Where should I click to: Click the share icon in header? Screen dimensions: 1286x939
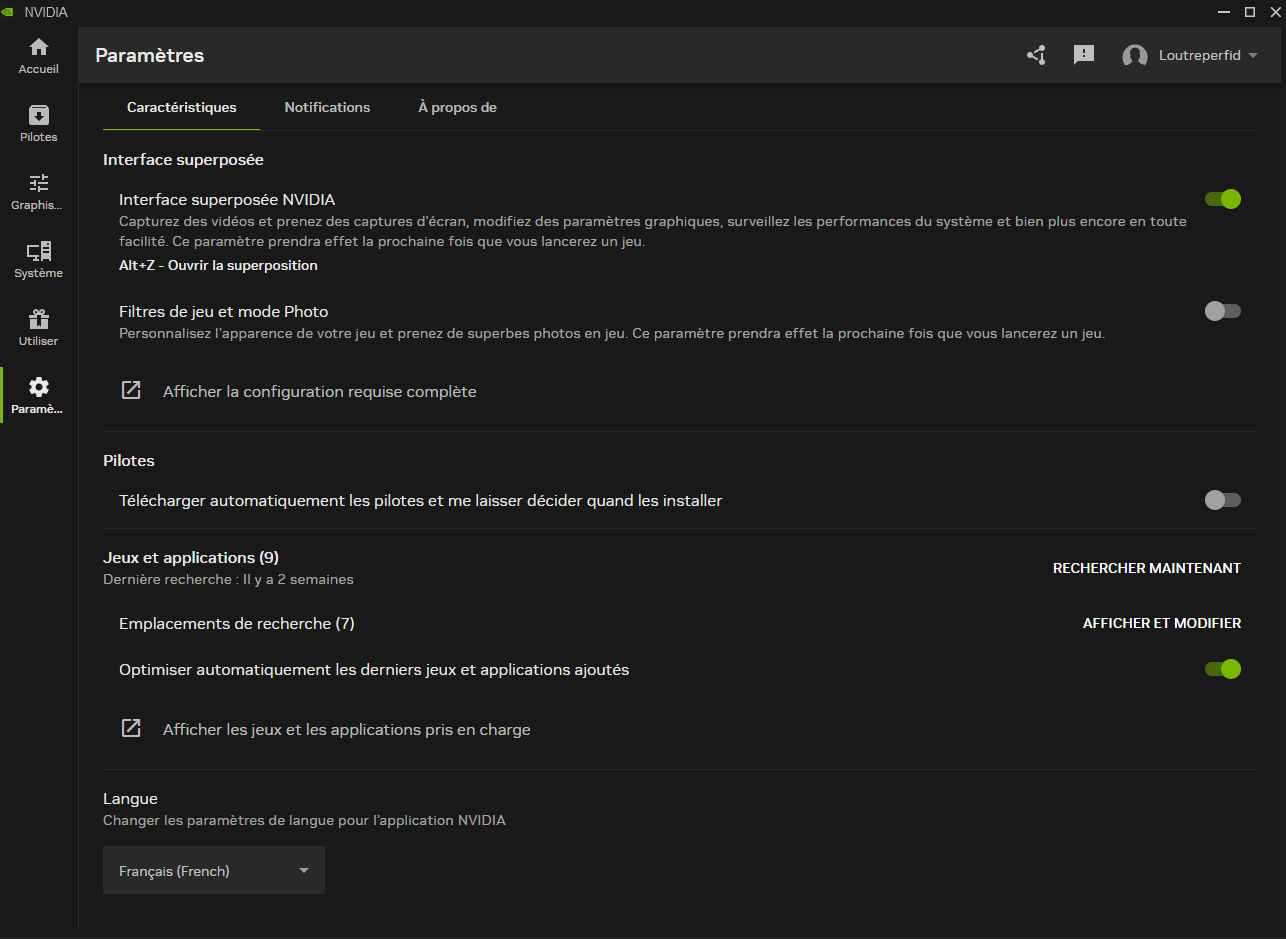coord(1036,55)
